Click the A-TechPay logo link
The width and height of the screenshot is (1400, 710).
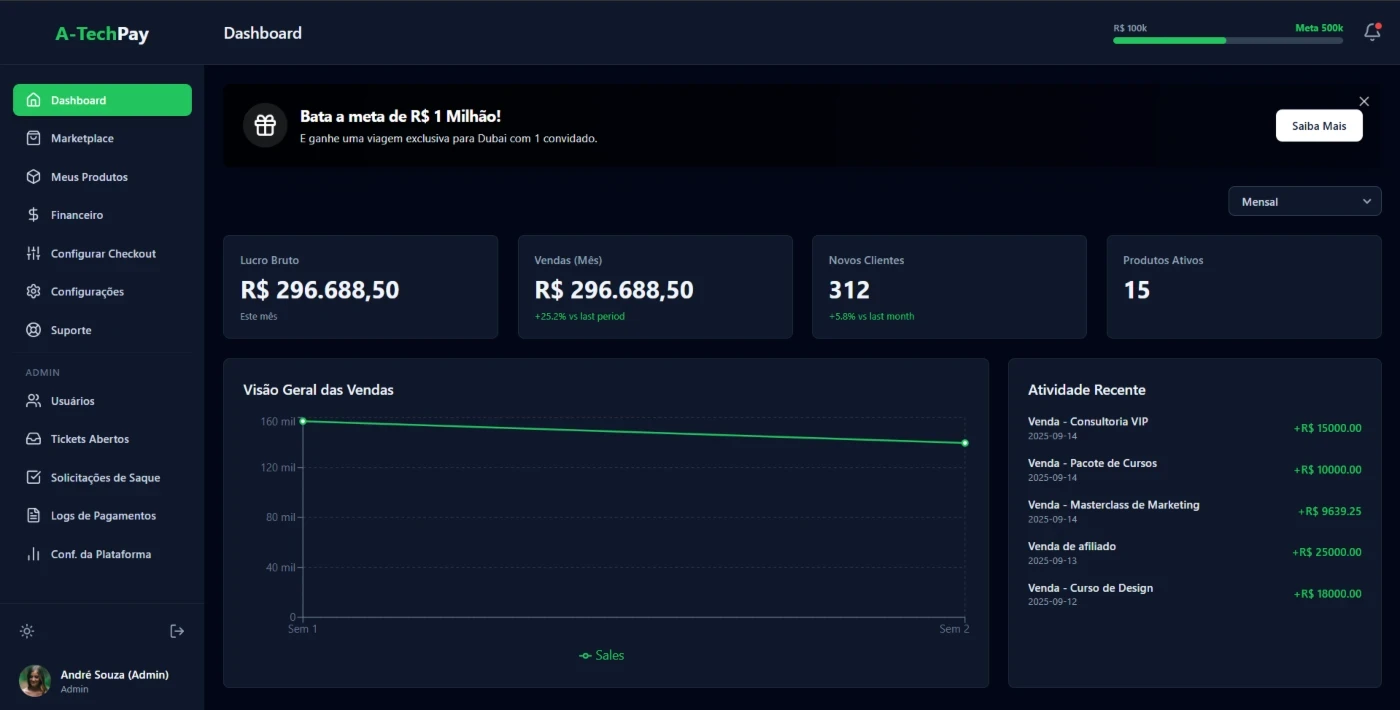[x=102, y=34]
